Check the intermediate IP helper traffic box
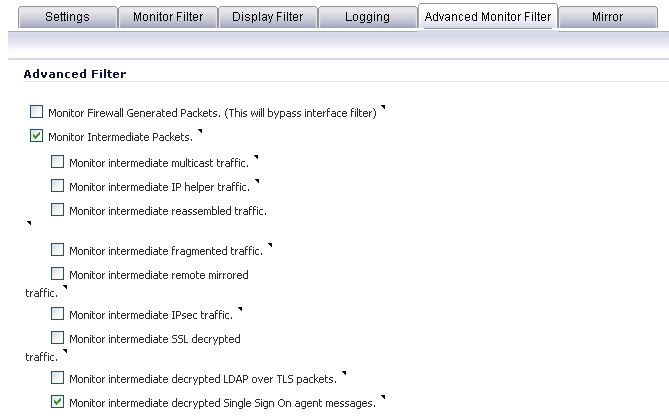Screen dimensions: 669x419 (58, 186)
